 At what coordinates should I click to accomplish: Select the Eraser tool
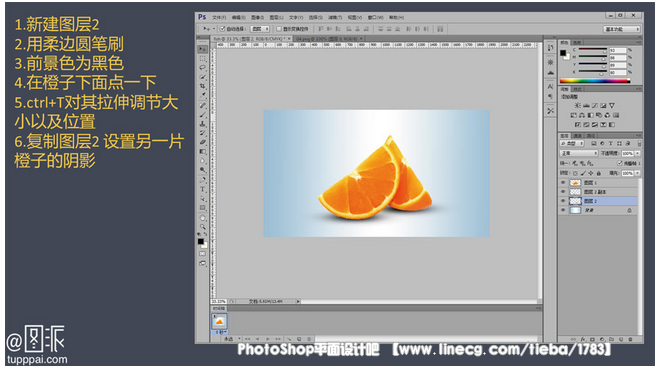203,143
